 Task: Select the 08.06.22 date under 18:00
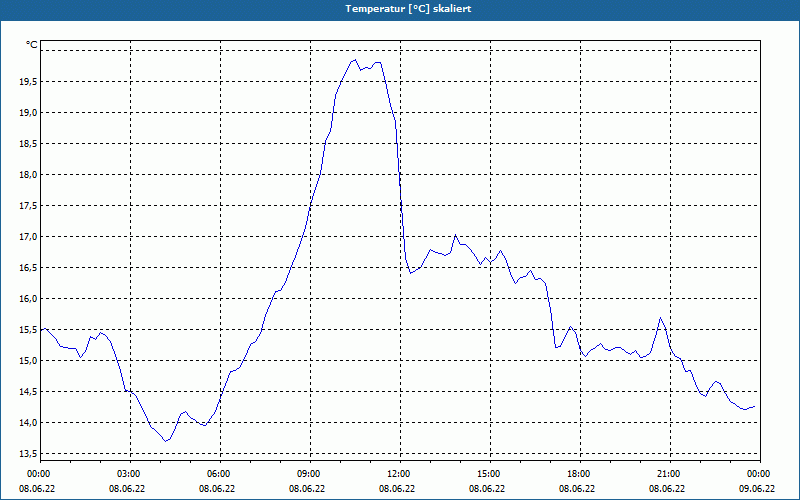click(x=577, y=488)
